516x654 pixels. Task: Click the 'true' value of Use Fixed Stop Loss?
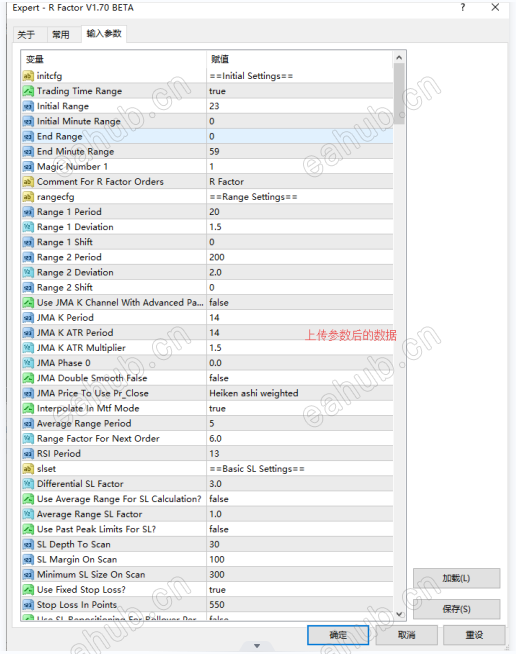(x=217, y=589)
